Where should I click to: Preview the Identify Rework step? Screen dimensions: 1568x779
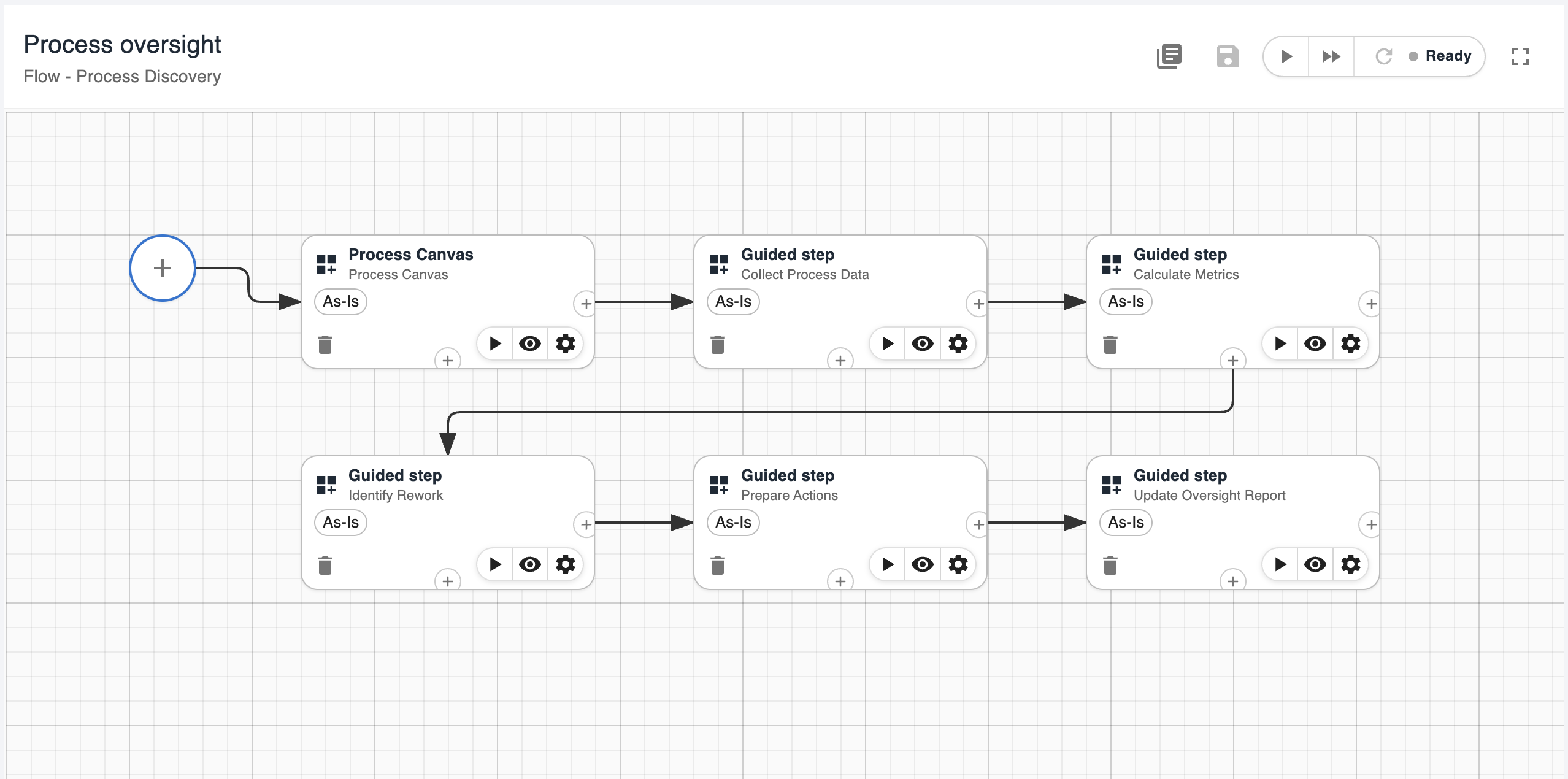(530, 564)
